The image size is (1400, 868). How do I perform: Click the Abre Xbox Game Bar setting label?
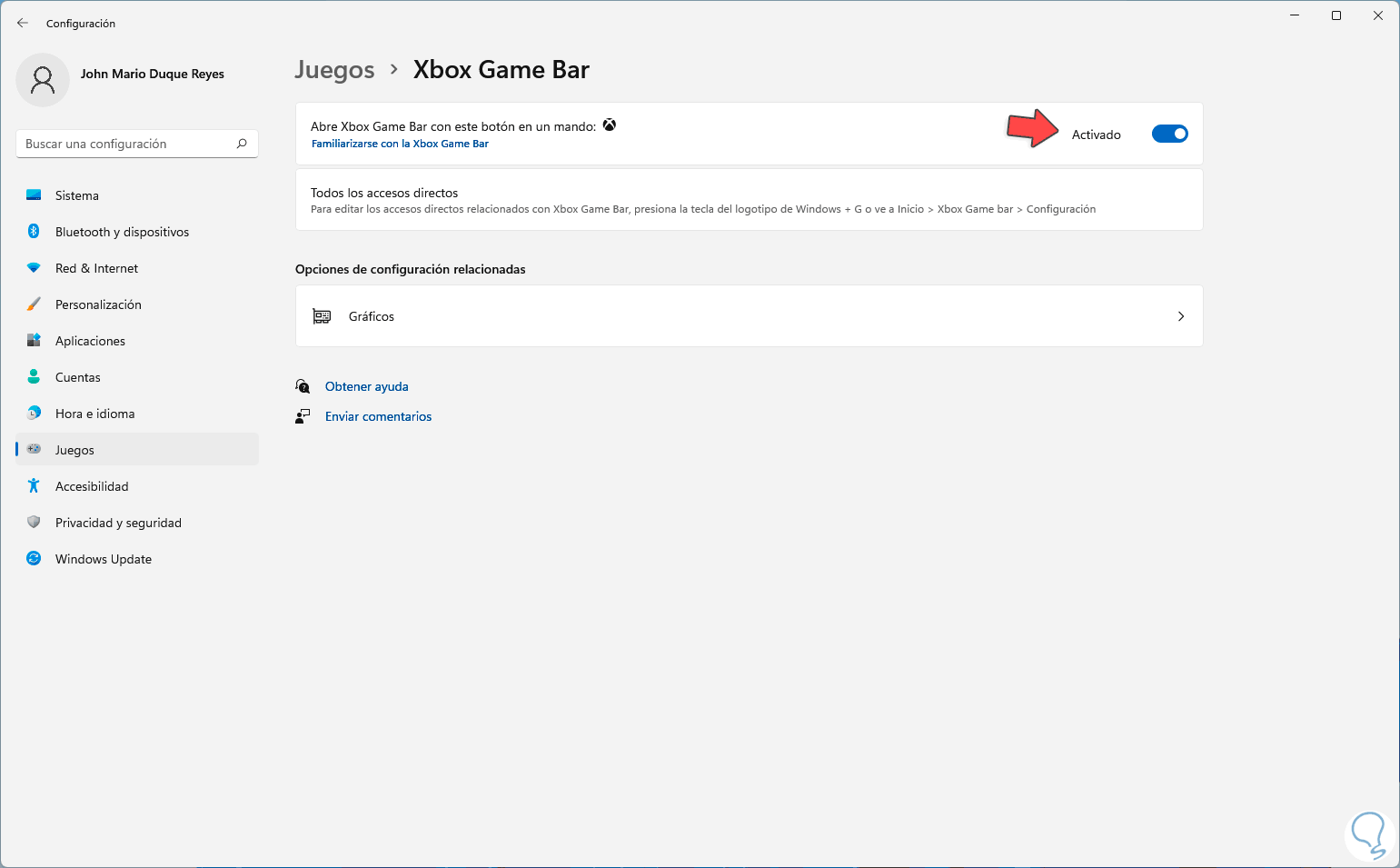[453, 126]
